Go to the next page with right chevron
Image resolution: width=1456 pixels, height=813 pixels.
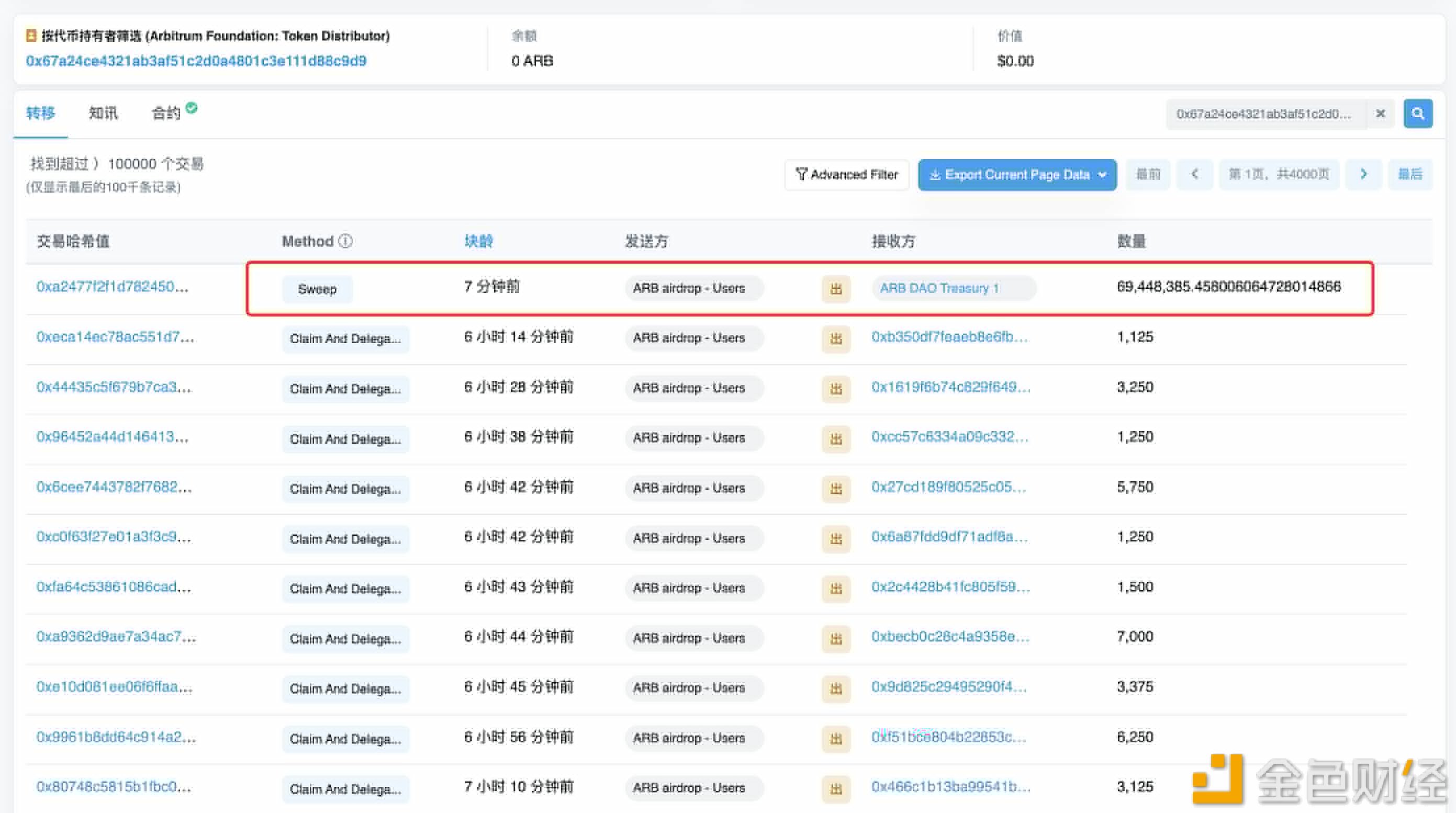(1363, 174)
